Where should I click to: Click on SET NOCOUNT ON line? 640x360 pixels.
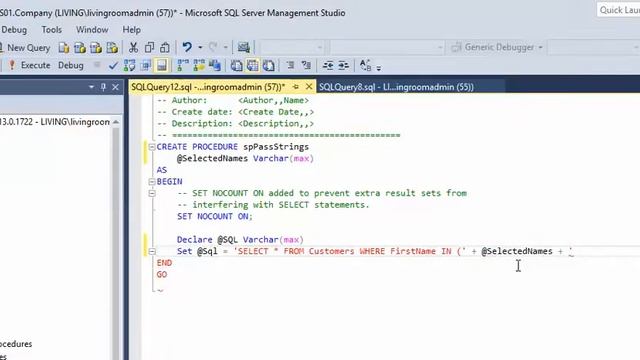(215, 216)
